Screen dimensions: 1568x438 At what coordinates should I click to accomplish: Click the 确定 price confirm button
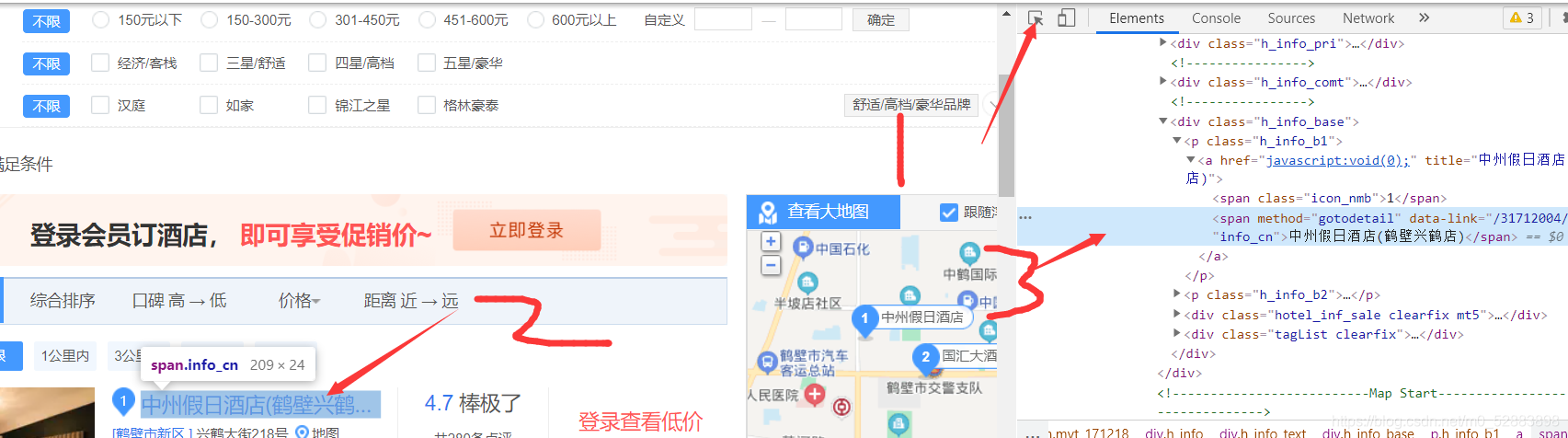click(881, 19)
